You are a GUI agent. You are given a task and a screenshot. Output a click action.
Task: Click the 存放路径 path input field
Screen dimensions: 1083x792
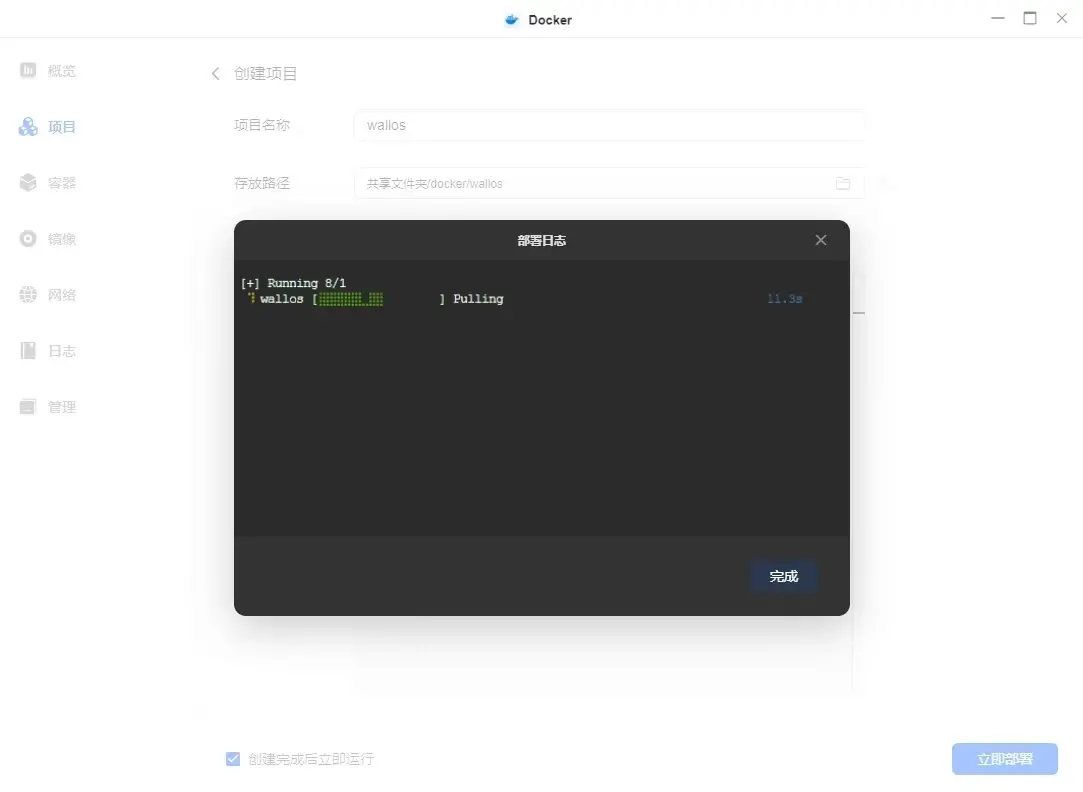tap(595, 184)
